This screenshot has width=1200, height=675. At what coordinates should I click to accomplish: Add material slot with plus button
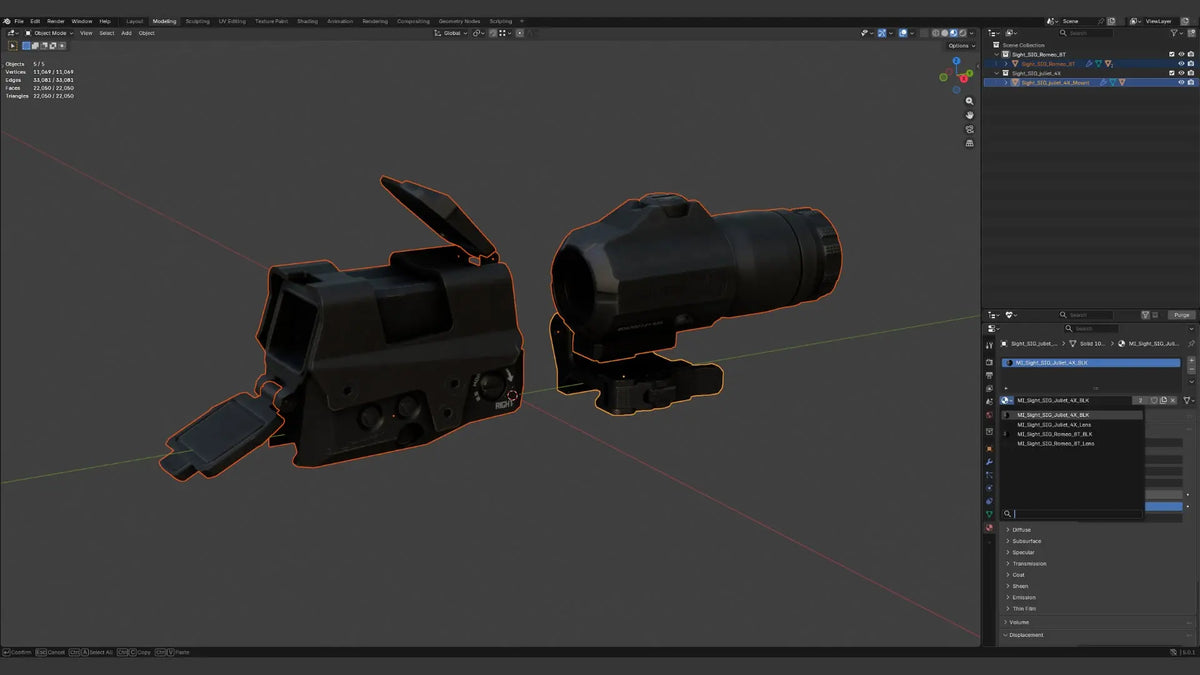[1191, 360]
